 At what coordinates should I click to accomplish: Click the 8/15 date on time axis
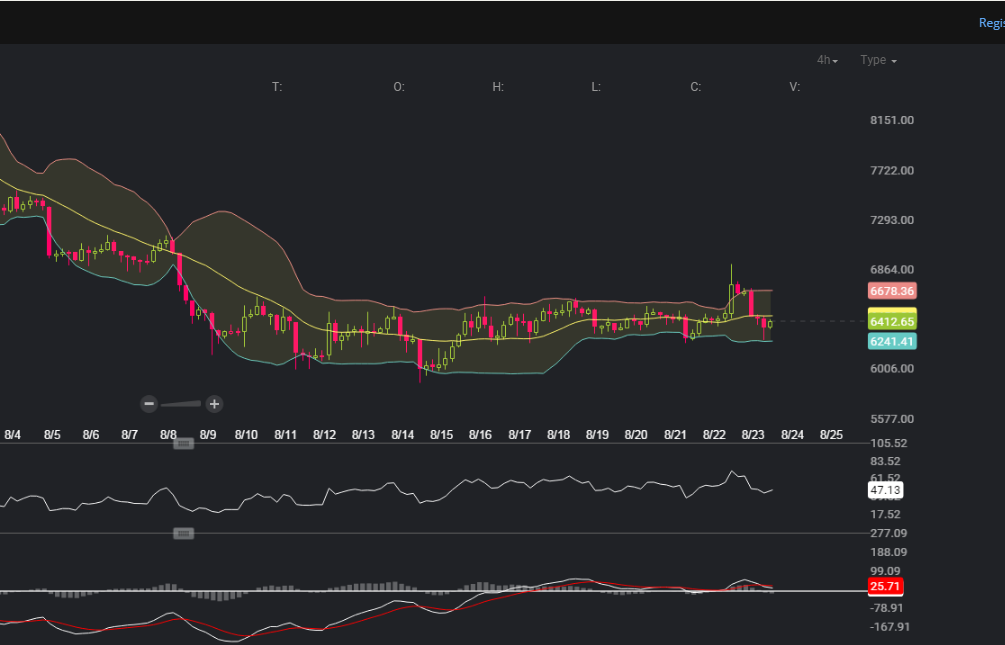(x=441, y=435)
